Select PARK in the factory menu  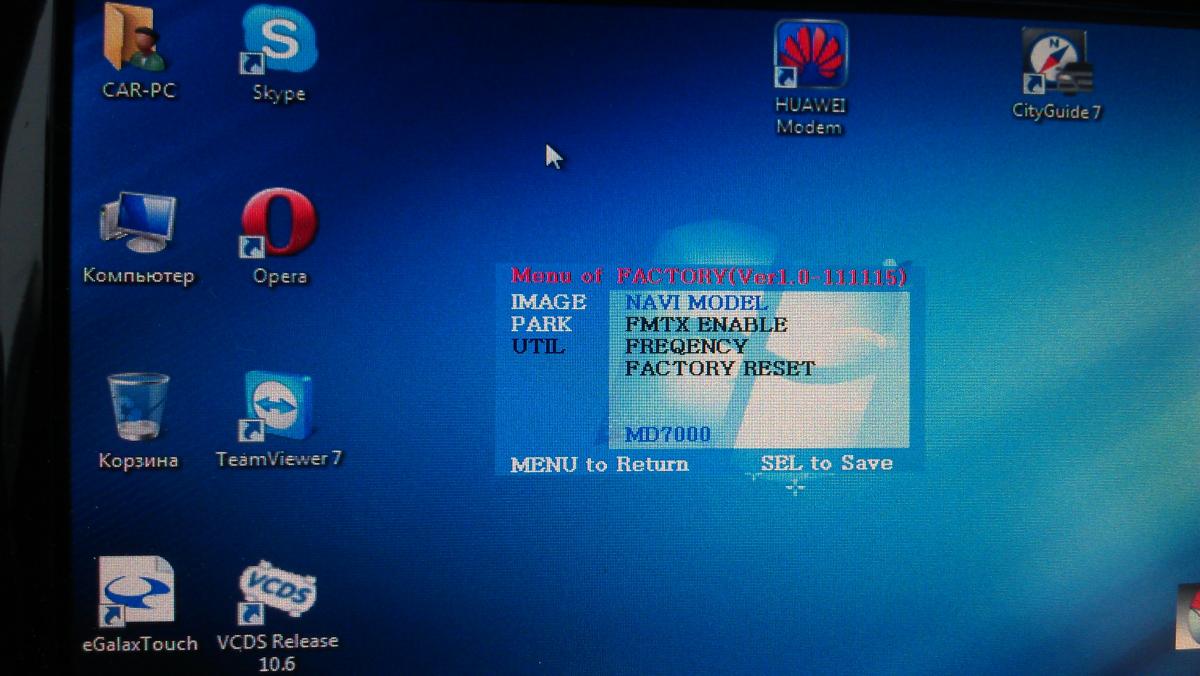541,324
